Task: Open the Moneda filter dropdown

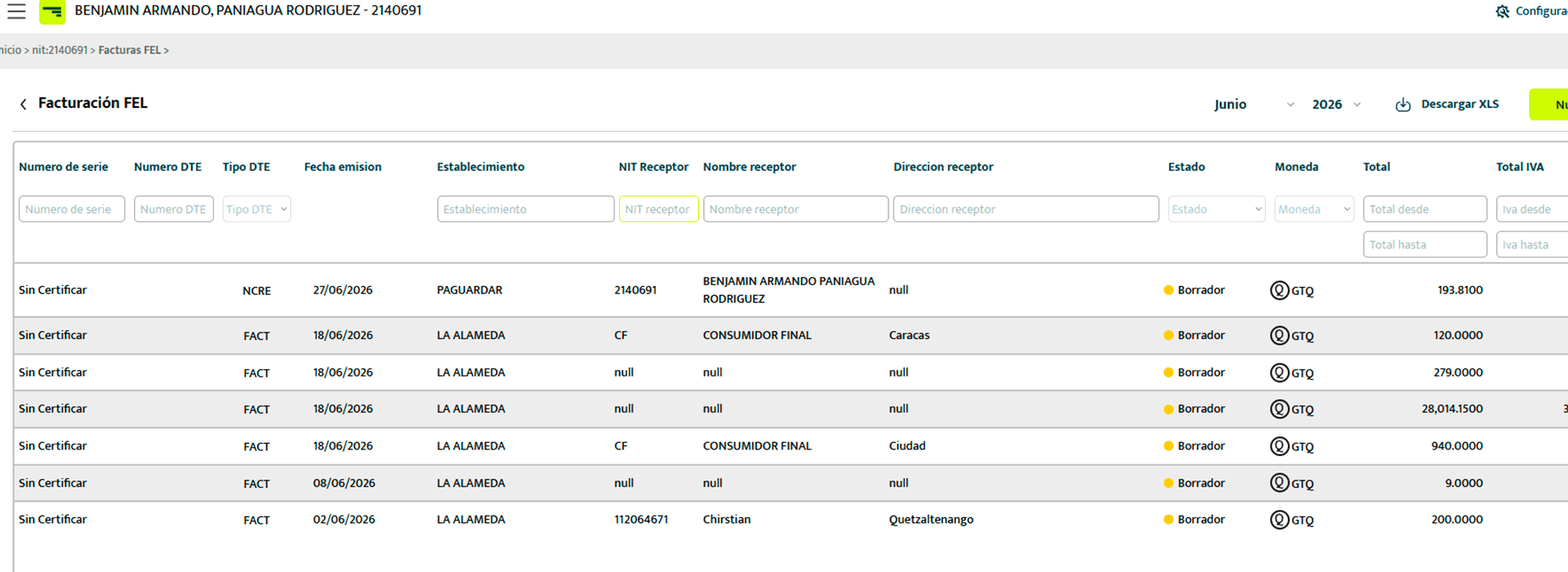Action: click(x=1314, y=209)
